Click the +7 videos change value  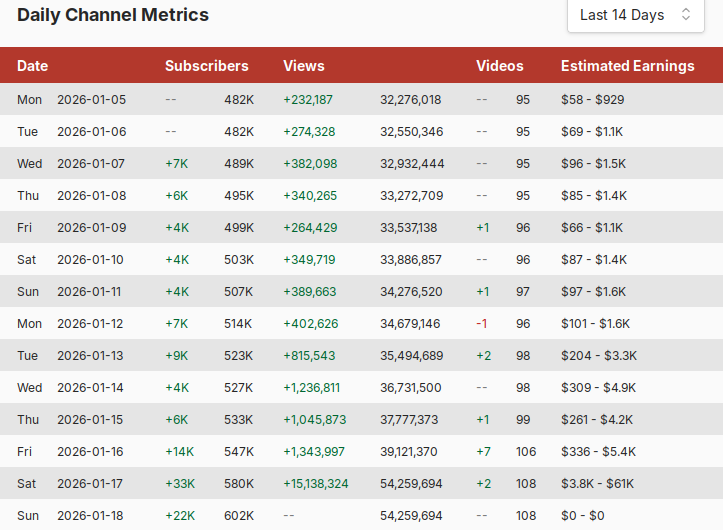[484, 452]
